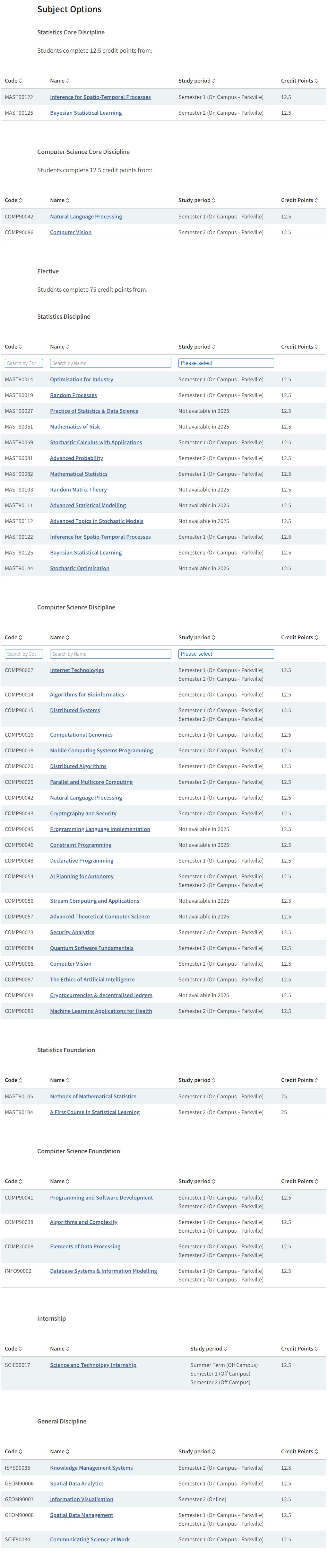Click Search by Code field in Computer Science Discipline electives
Image resolution: width=328 pixels, height=1568 pixels.
pyautogui.click(x=23, y=654)
